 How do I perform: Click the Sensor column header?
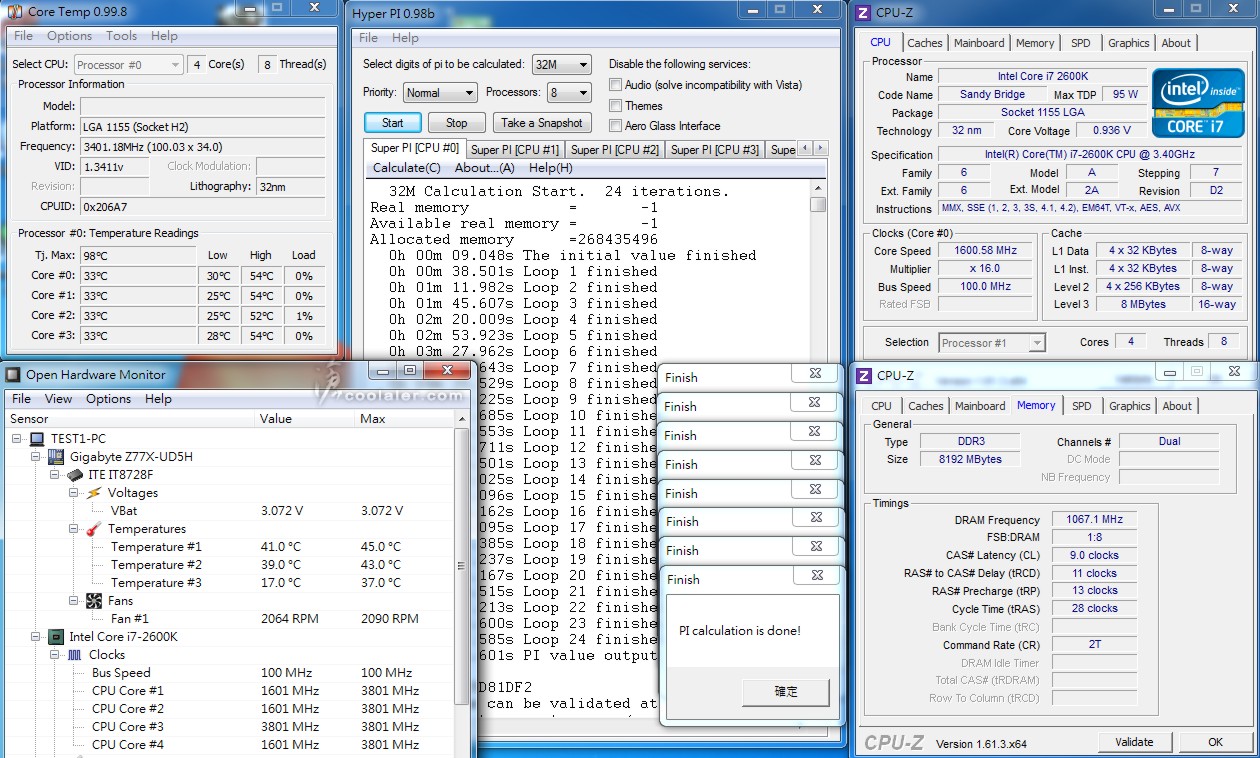[x=130, y=419]
